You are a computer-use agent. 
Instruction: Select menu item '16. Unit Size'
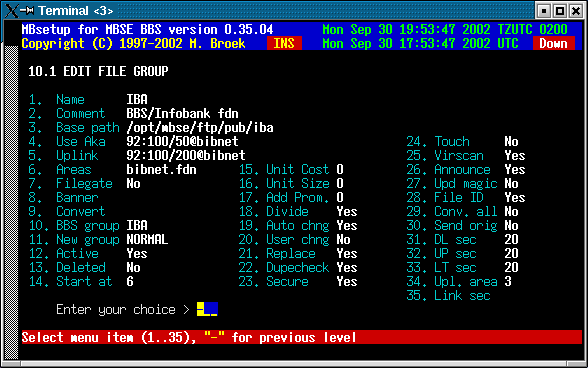pyautogui.click(x=284, y=183)
